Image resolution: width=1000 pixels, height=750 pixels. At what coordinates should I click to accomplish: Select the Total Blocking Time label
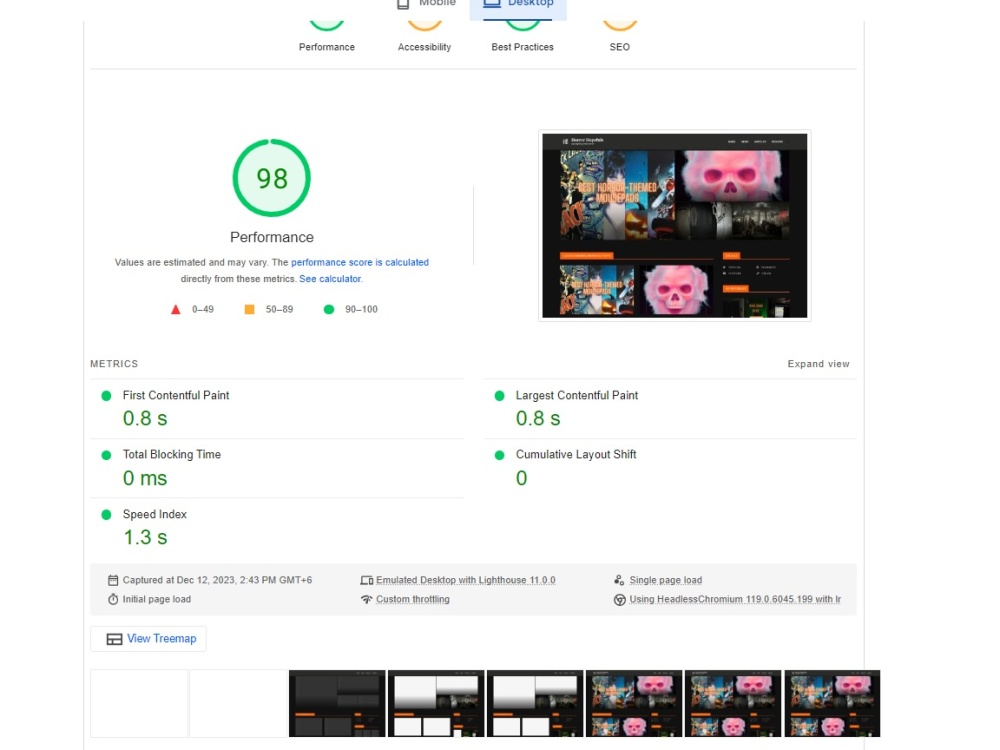click(x=172, y=454)
